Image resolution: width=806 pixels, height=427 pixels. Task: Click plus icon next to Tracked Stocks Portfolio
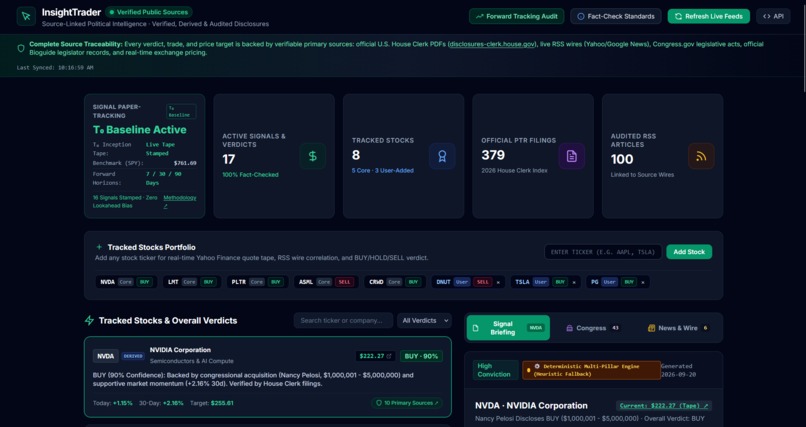point(99,247)
